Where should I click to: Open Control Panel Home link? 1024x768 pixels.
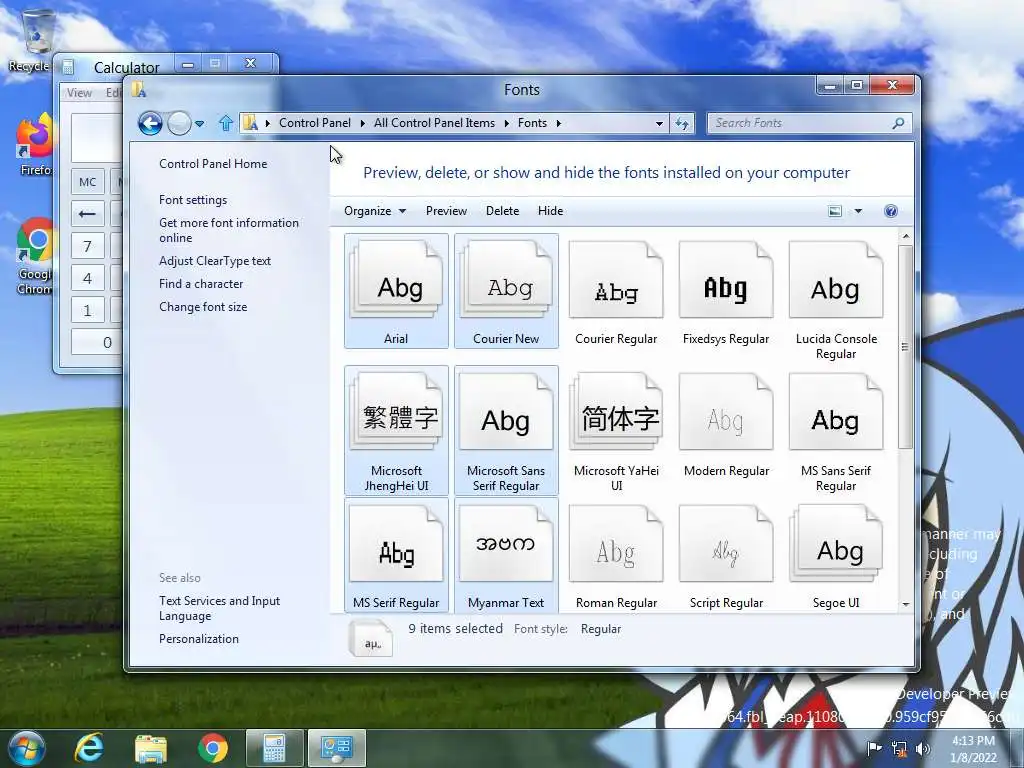tap(213, 164)
